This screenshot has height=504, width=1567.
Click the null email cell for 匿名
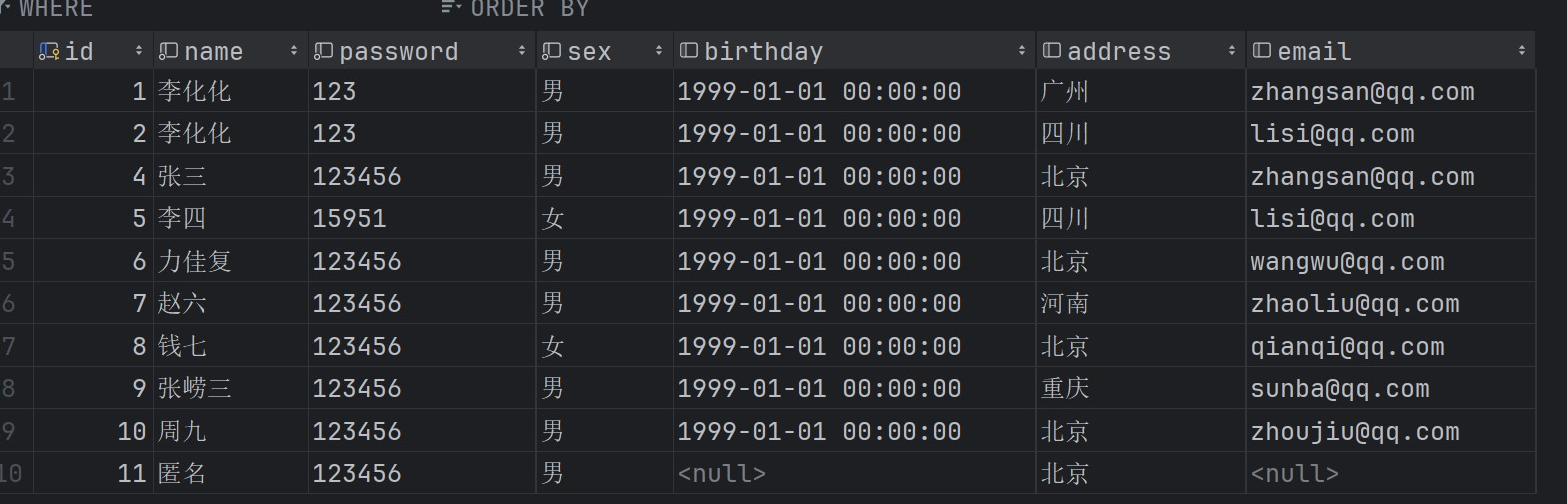point(1390,473)
